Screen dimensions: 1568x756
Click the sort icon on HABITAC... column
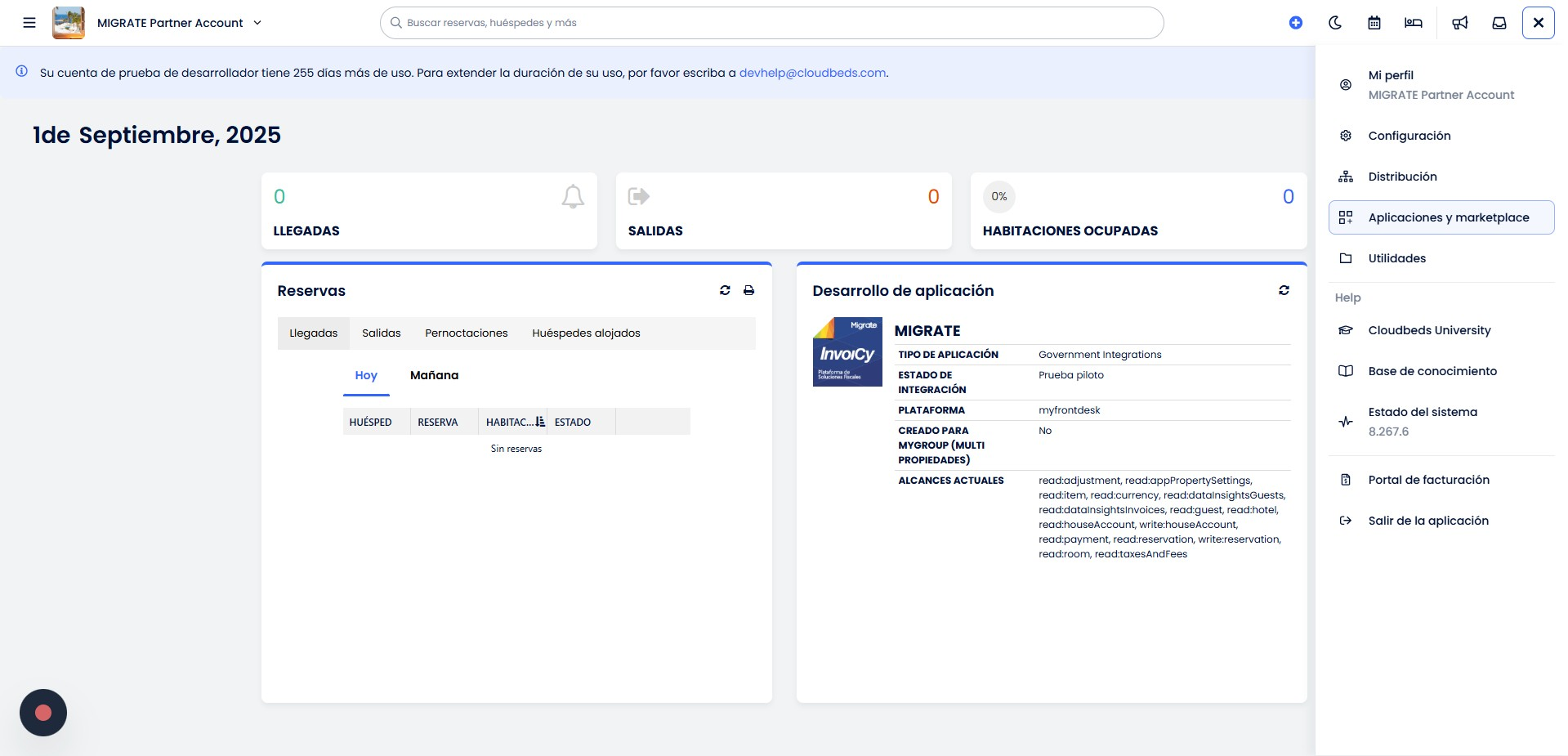tap(540, 422)
